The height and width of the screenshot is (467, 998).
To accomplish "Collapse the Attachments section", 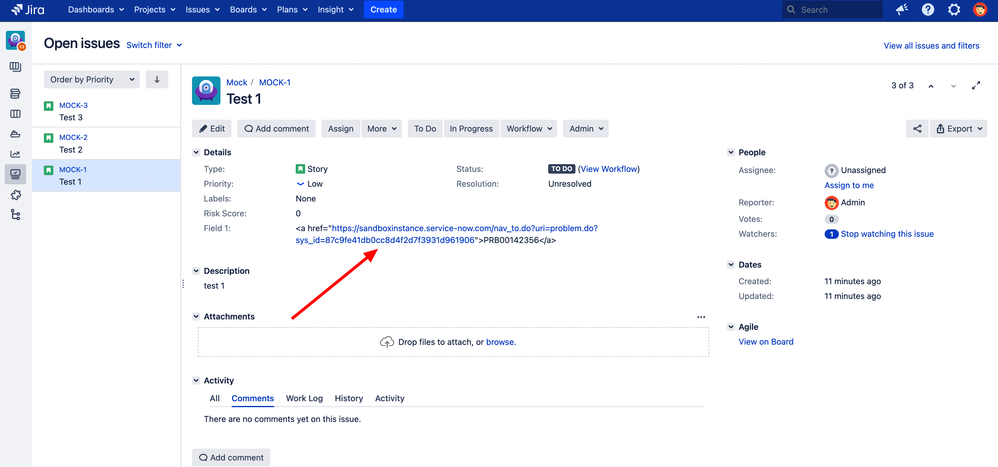I will (x=196, y=317).
